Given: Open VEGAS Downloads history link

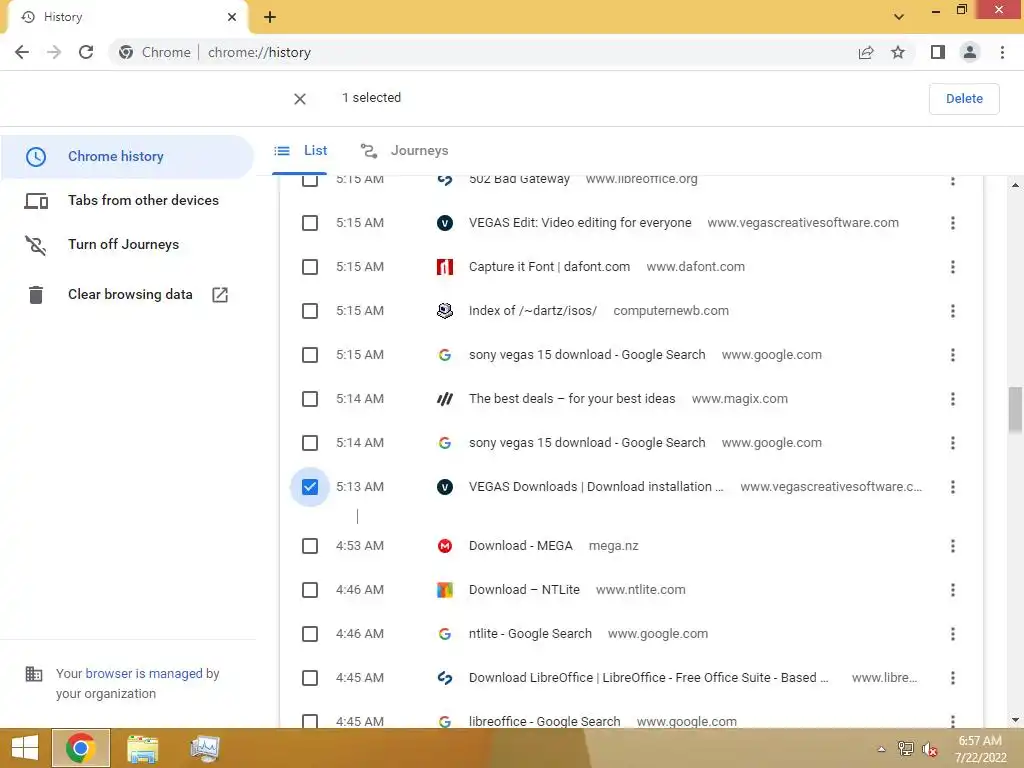Looking at the screenshot, I should (x=596, y=487).
